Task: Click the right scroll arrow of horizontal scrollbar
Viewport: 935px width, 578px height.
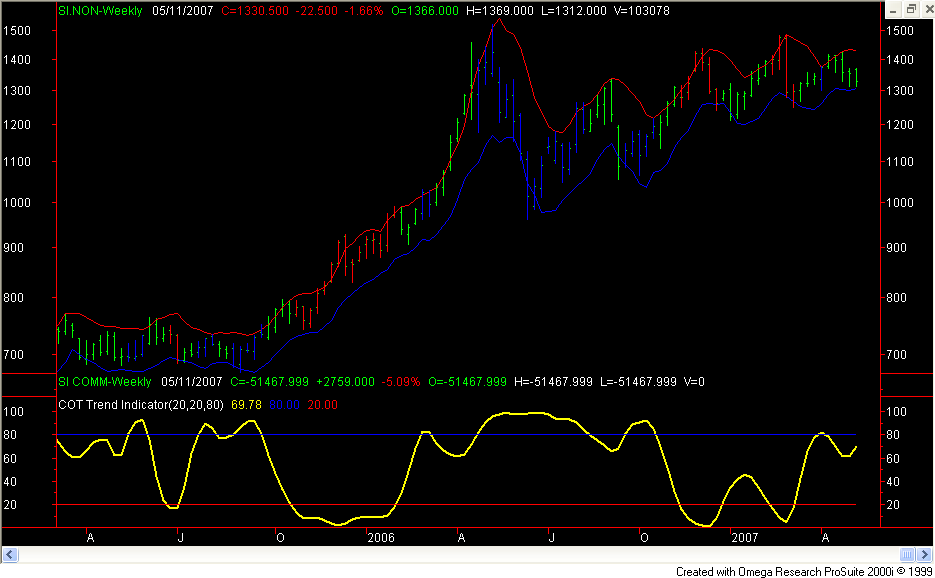Action: click(924, 555)
